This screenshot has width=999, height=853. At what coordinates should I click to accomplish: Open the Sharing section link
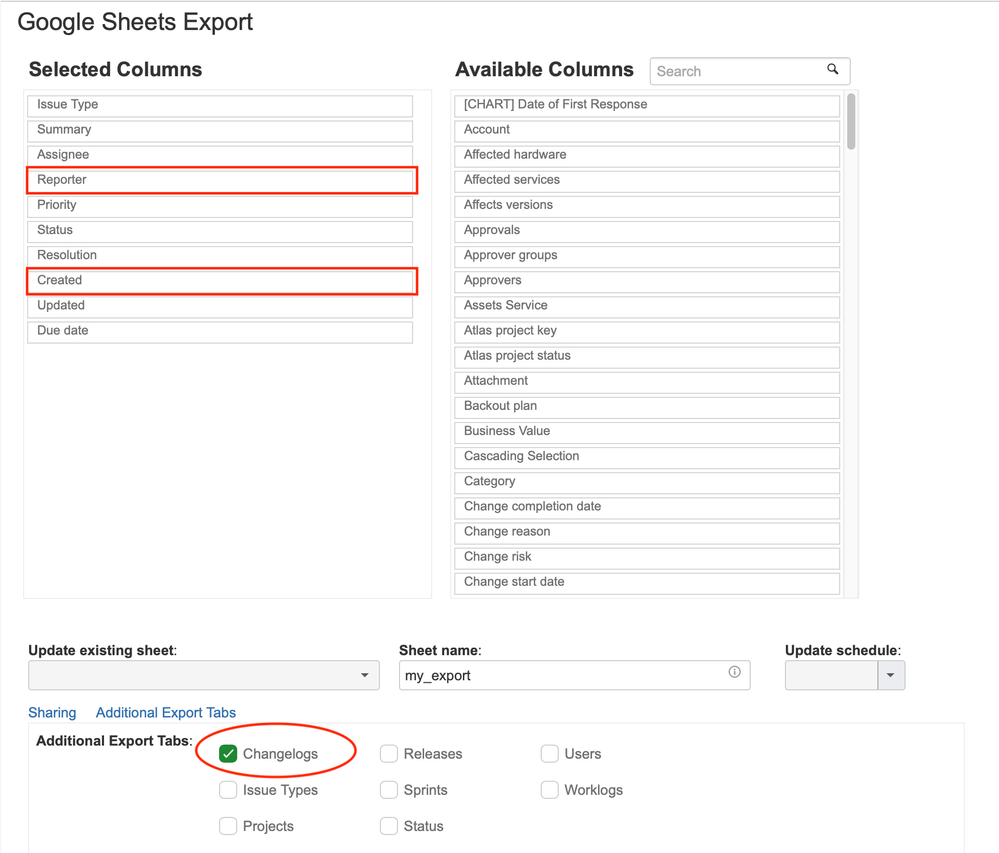(x=52, y=713)
